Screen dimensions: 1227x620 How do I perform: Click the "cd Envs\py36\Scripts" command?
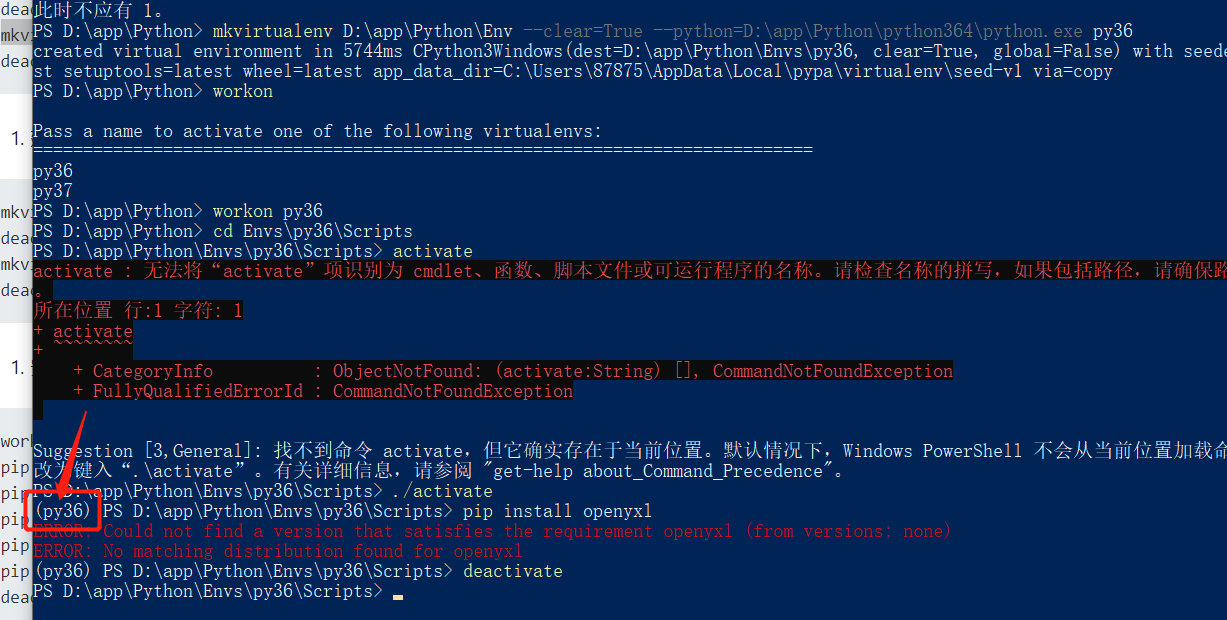tap(312, 231)
